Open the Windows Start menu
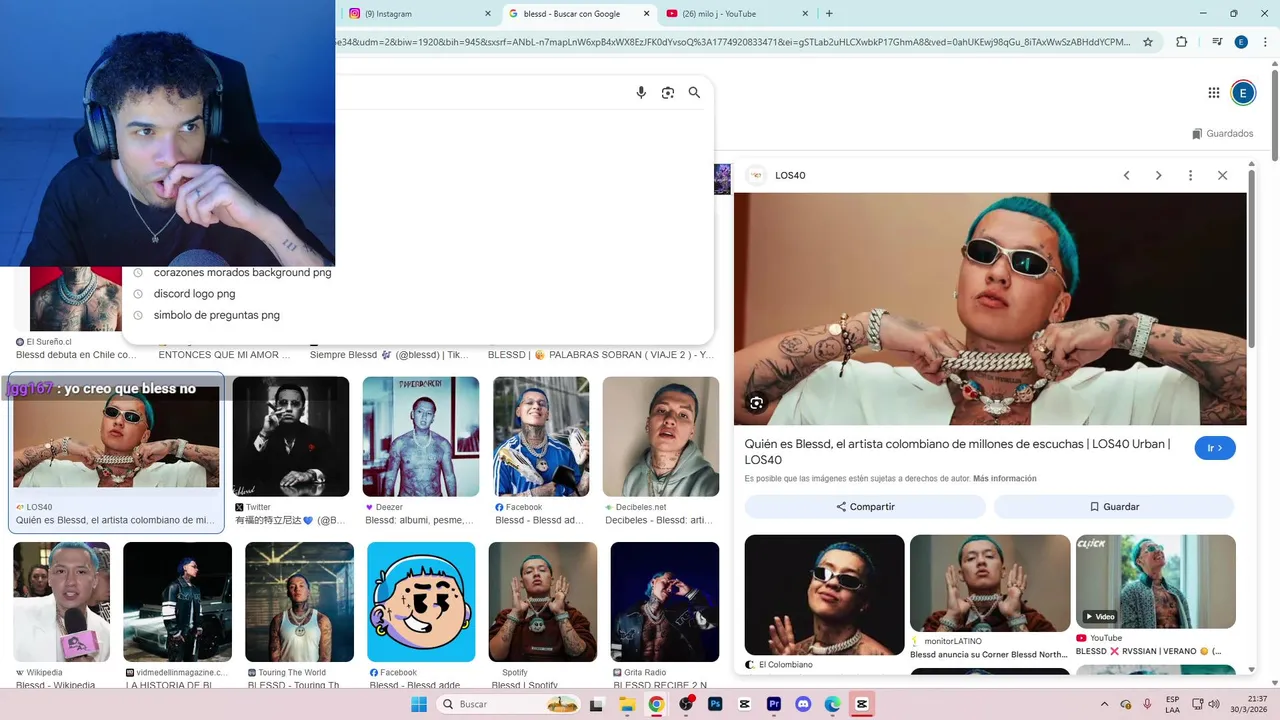 [419, 704]
